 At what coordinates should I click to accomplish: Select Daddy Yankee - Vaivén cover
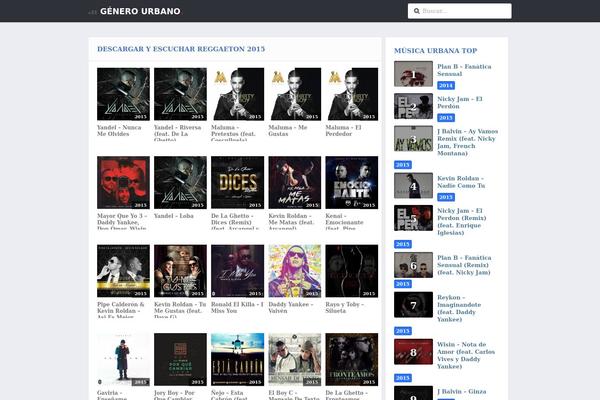pyautogui.click(x=295, y=271)
